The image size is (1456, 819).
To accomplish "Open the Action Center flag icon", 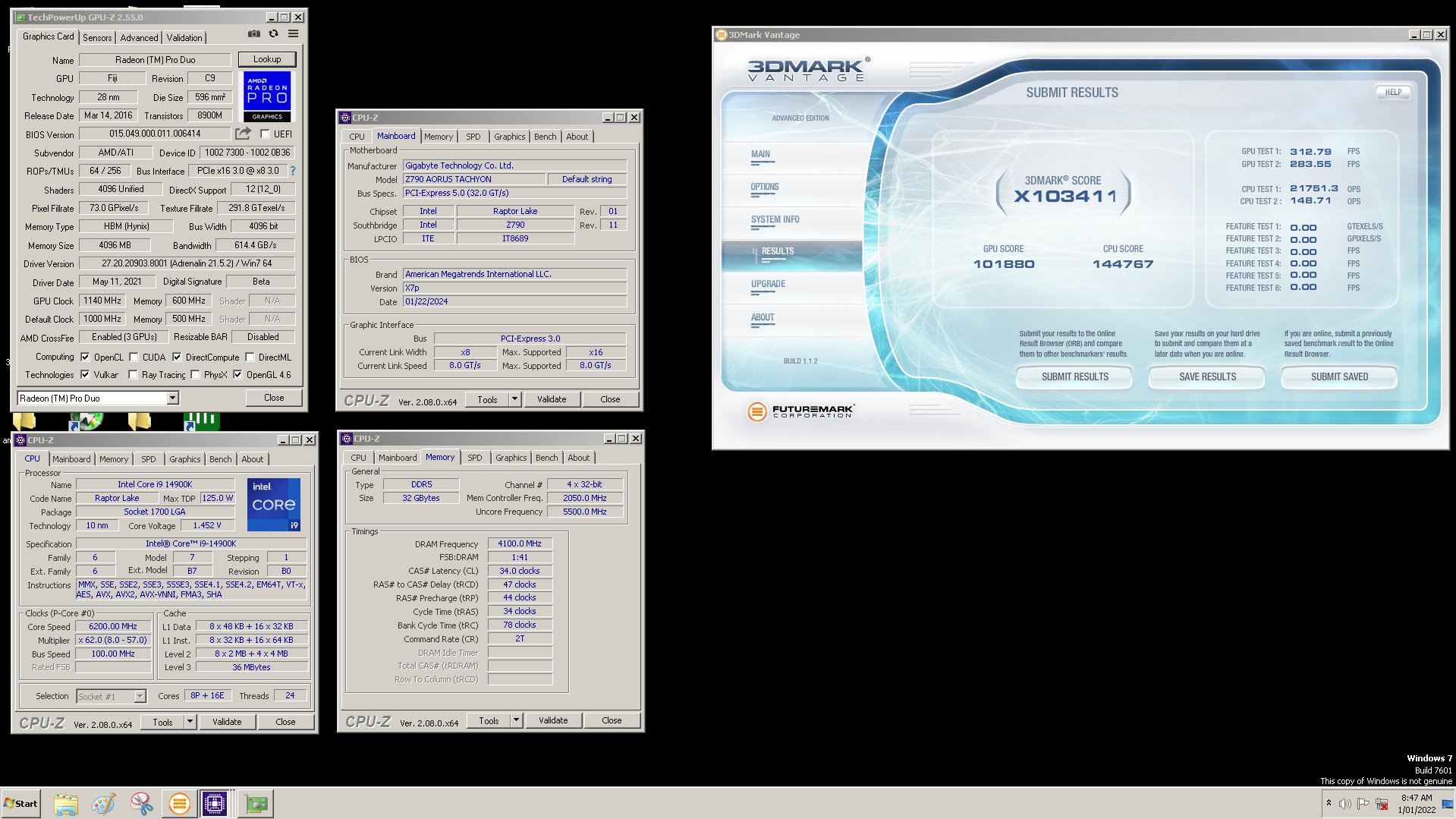I will click(1363, 804).
